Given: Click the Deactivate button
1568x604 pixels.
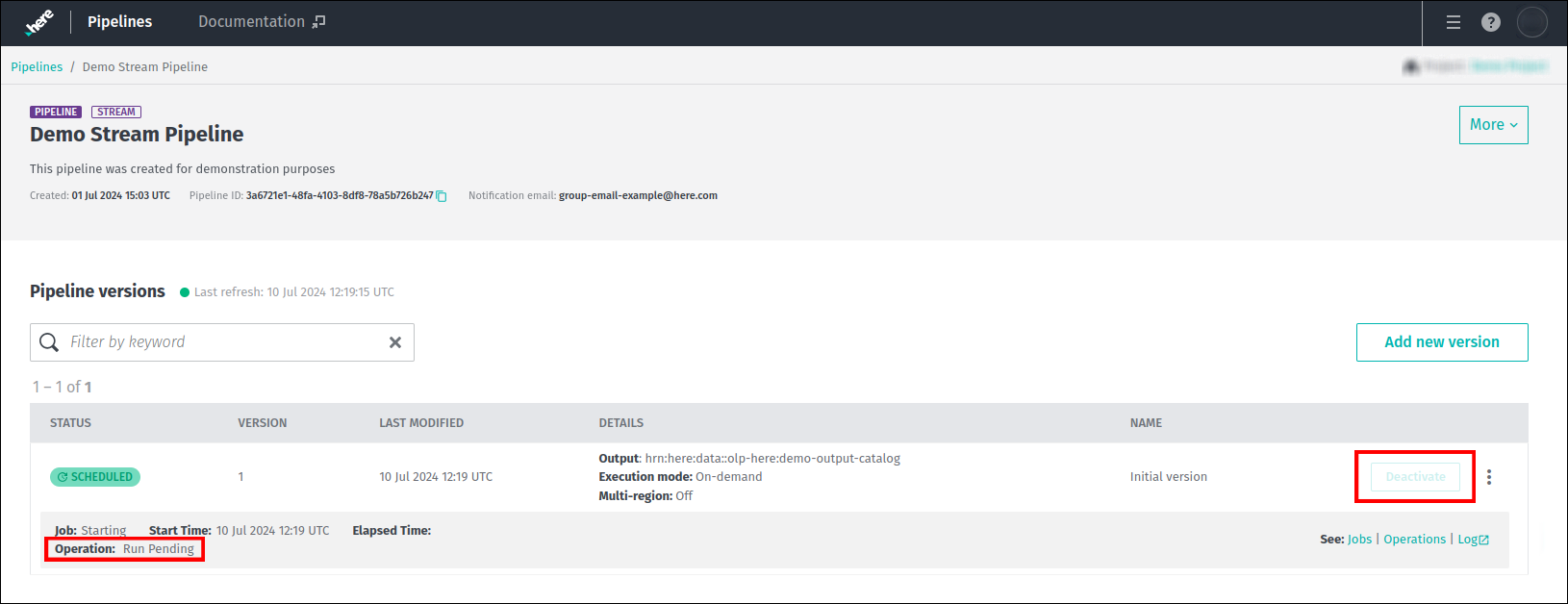Looking at the screenshot, I should (1415, 477).
